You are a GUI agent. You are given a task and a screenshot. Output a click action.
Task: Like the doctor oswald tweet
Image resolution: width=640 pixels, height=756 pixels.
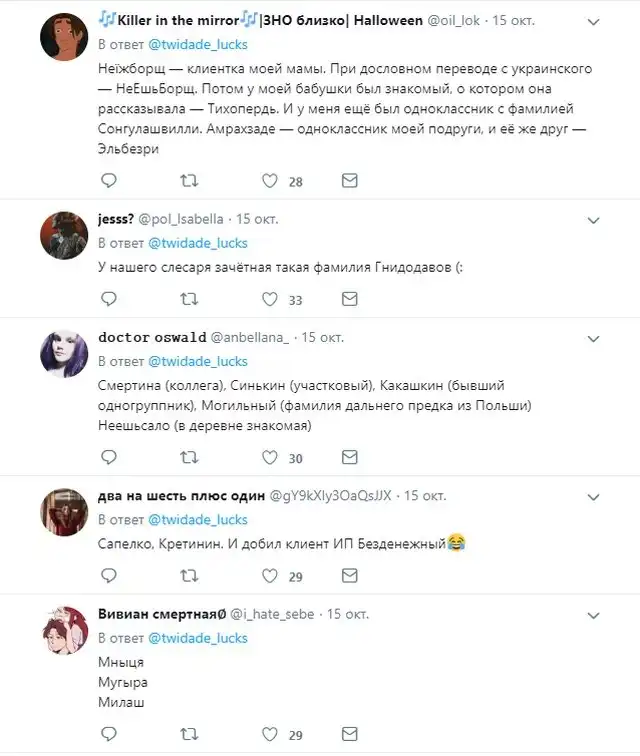tap(270, 458)
